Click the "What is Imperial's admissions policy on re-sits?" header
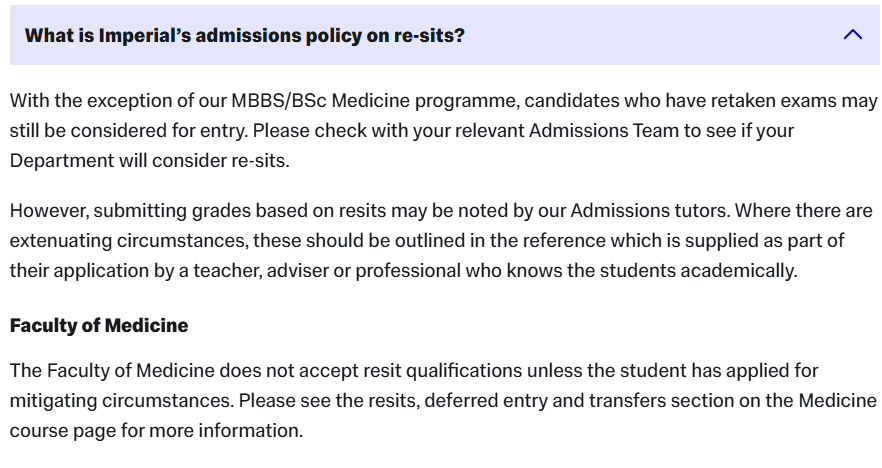 point(444,35)
